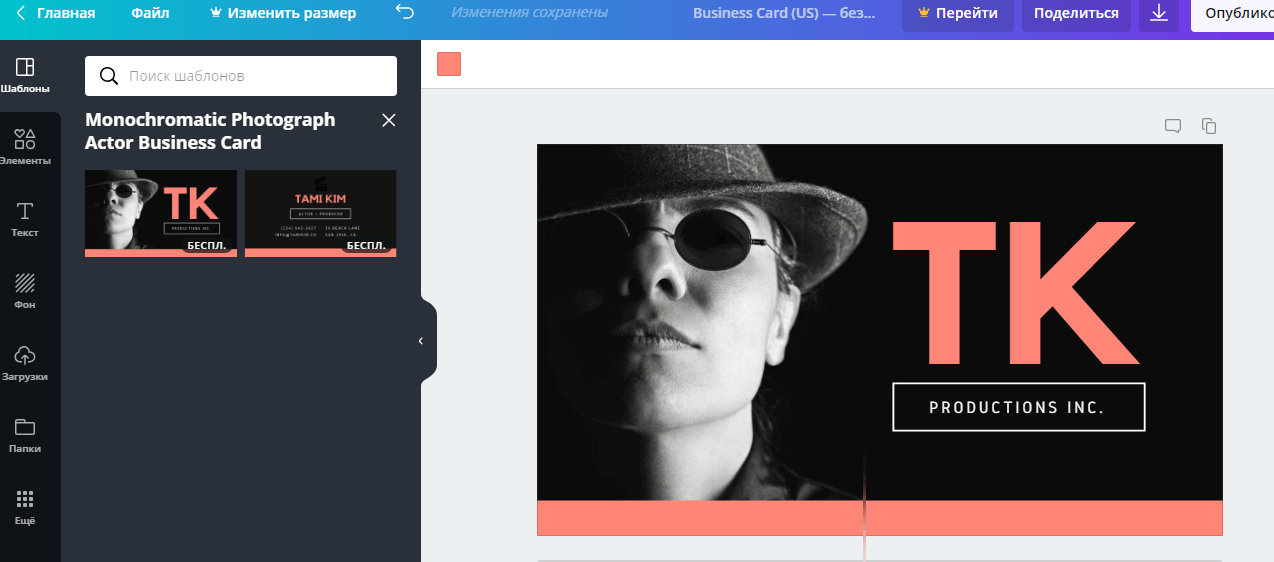Click the download arrow icon

[1159, 13]
